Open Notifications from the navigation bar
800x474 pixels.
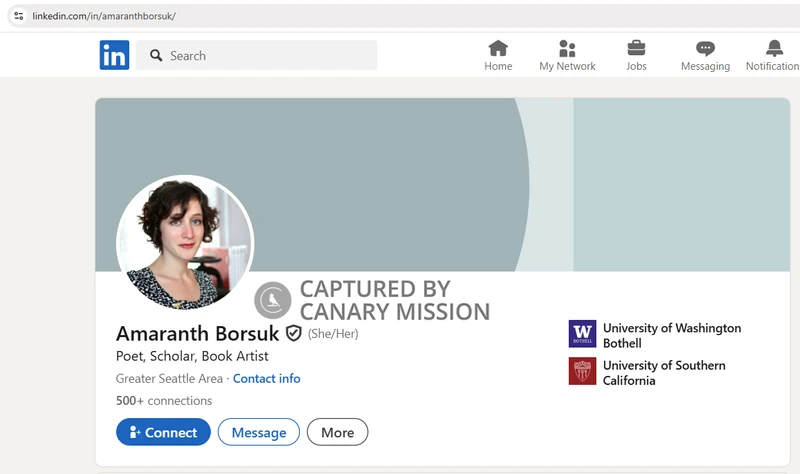tap(772, 56)
